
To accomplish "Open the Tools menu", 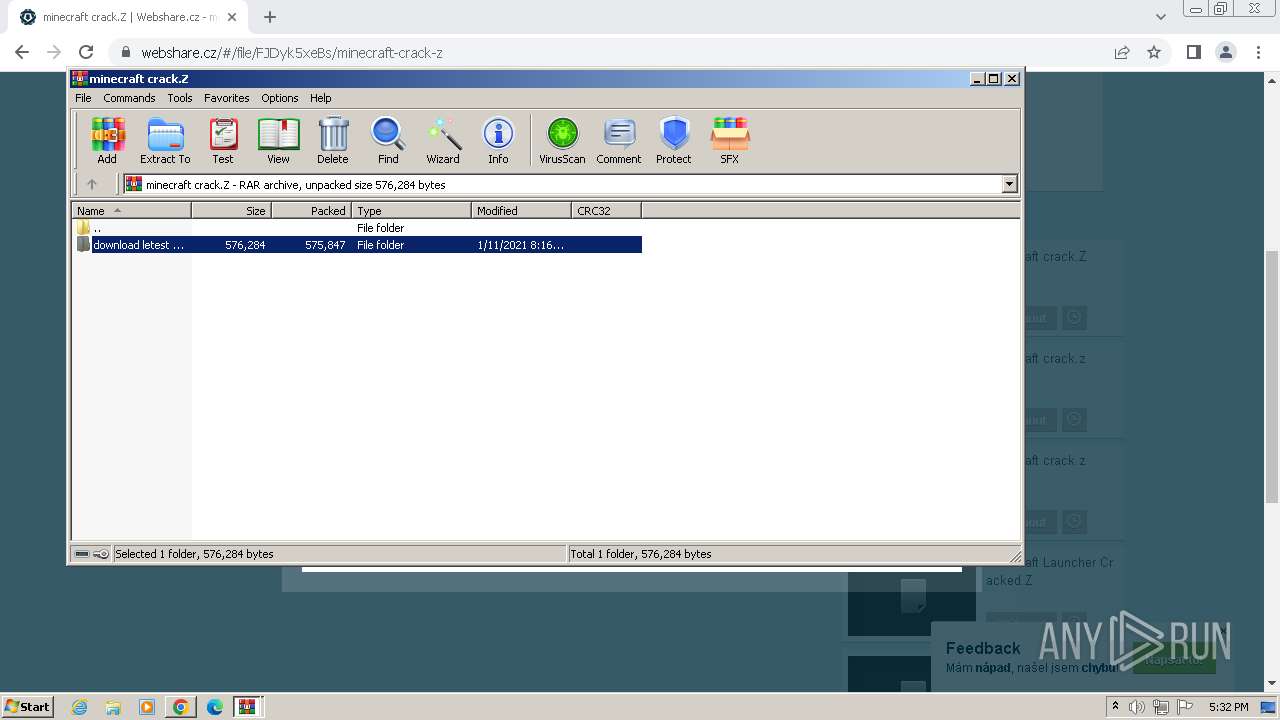I will tap(180, 98).
